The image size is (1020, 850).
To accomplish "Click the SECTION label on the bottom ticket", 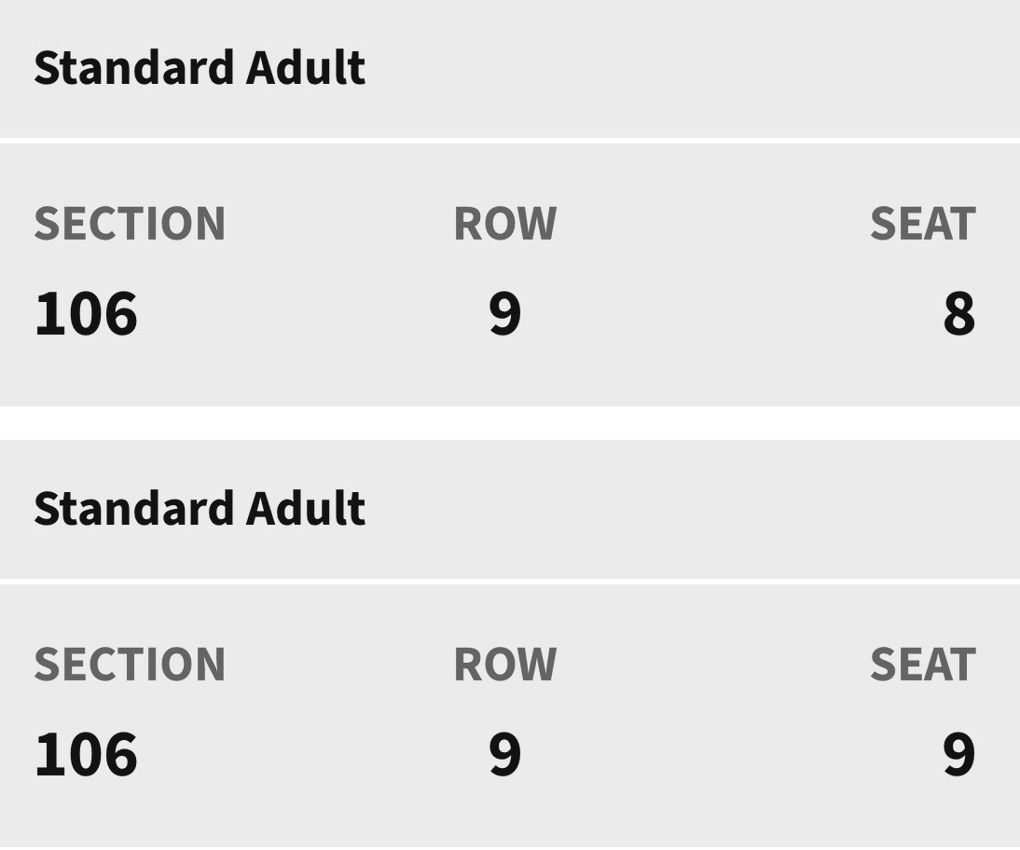I will click(130, 664).
